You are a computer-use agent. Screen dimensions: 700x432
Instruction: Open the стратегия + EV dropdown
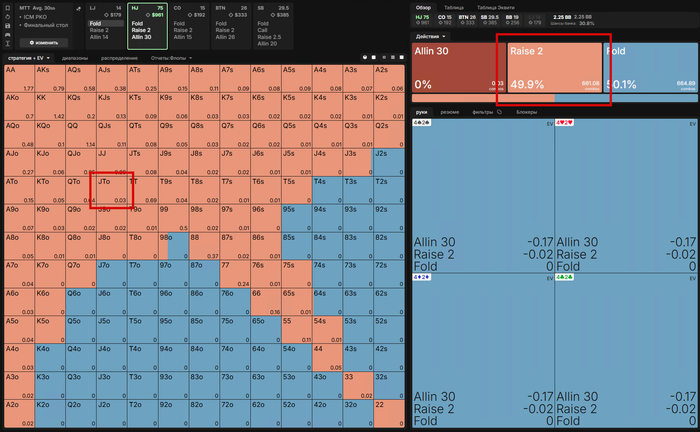[29, 58]
